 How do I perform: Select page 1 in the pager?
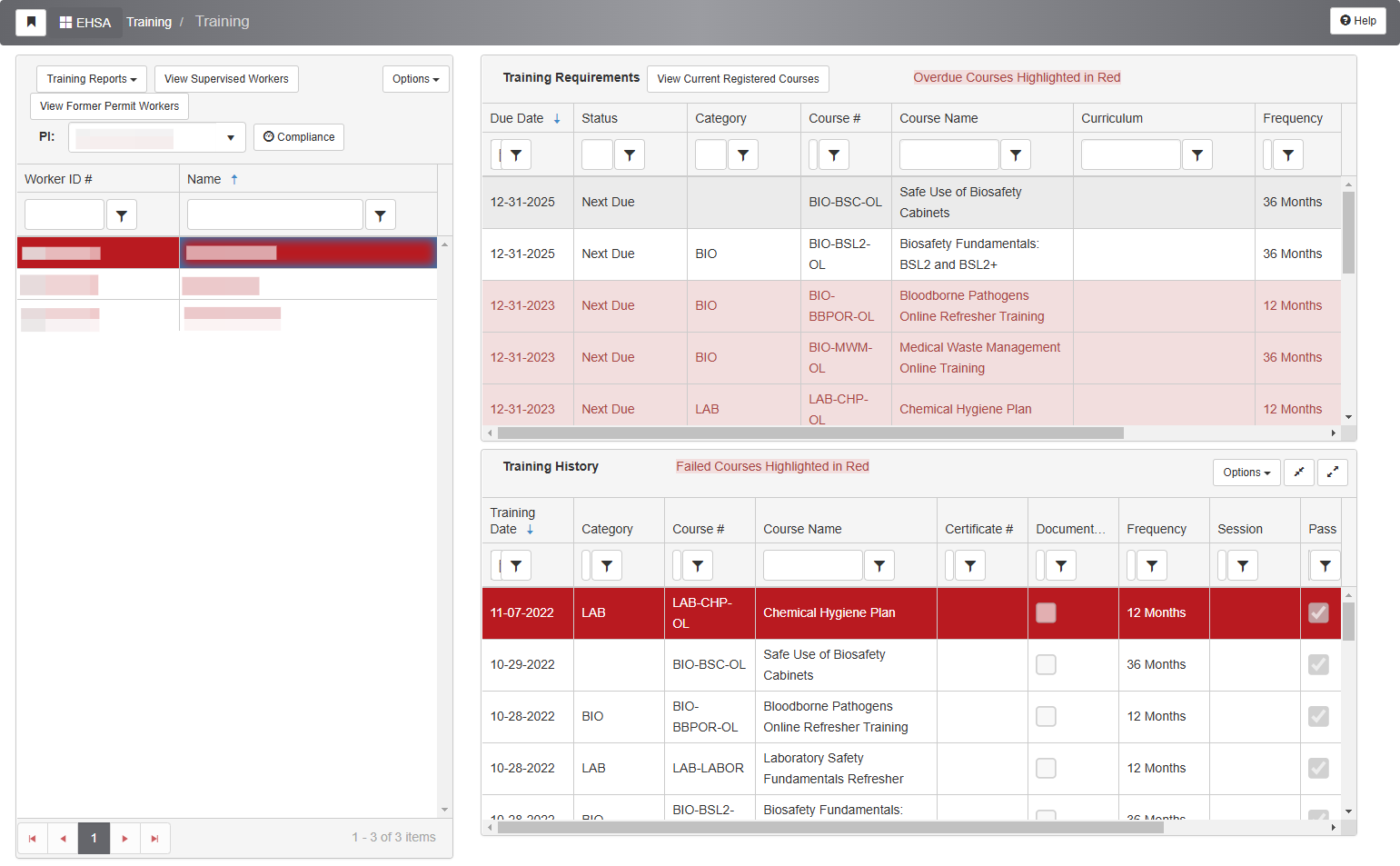click(94, 838)
